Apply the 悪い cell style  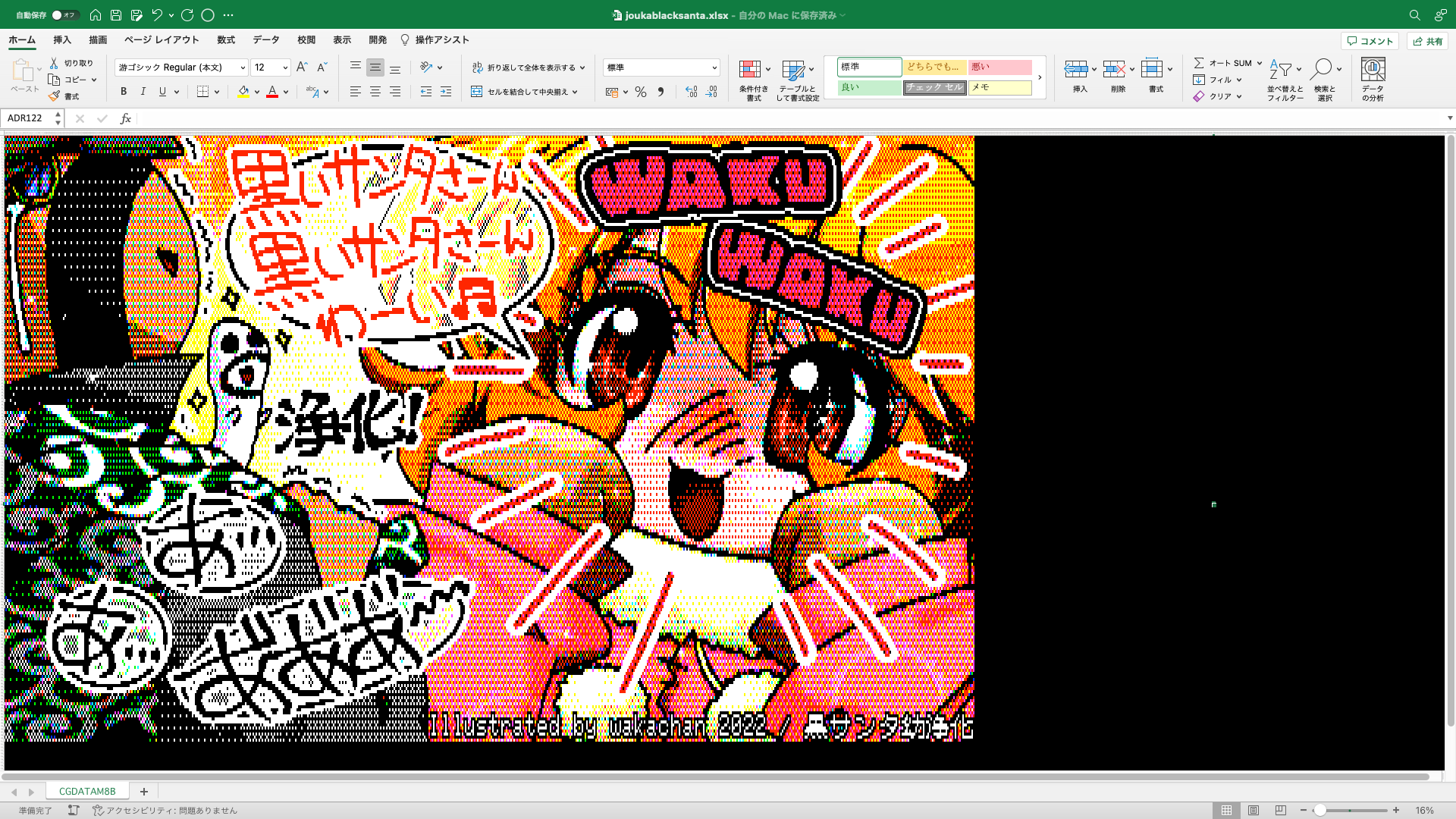point(999,67)
